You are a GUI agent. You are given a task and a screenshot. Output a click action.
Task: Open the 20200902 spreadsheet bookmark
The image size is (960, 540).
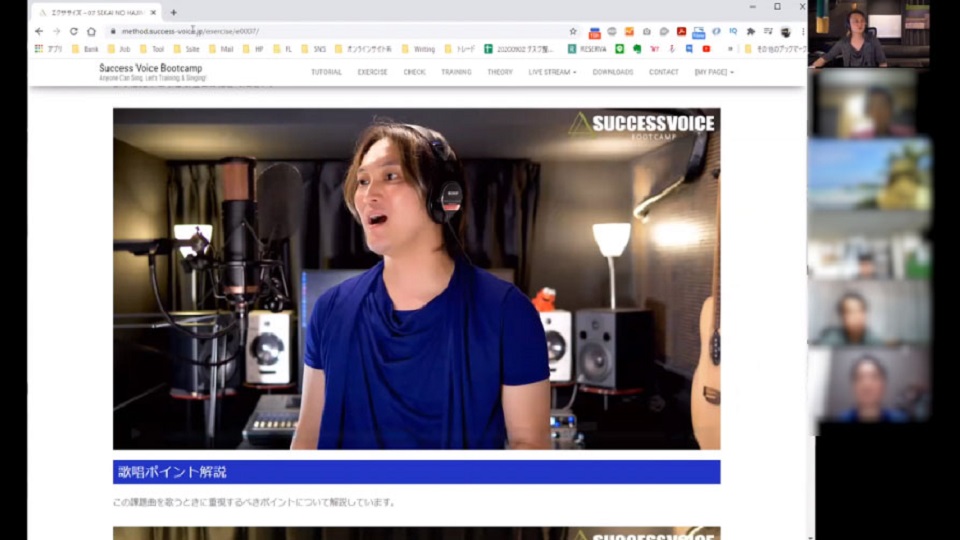pos(519,49)
